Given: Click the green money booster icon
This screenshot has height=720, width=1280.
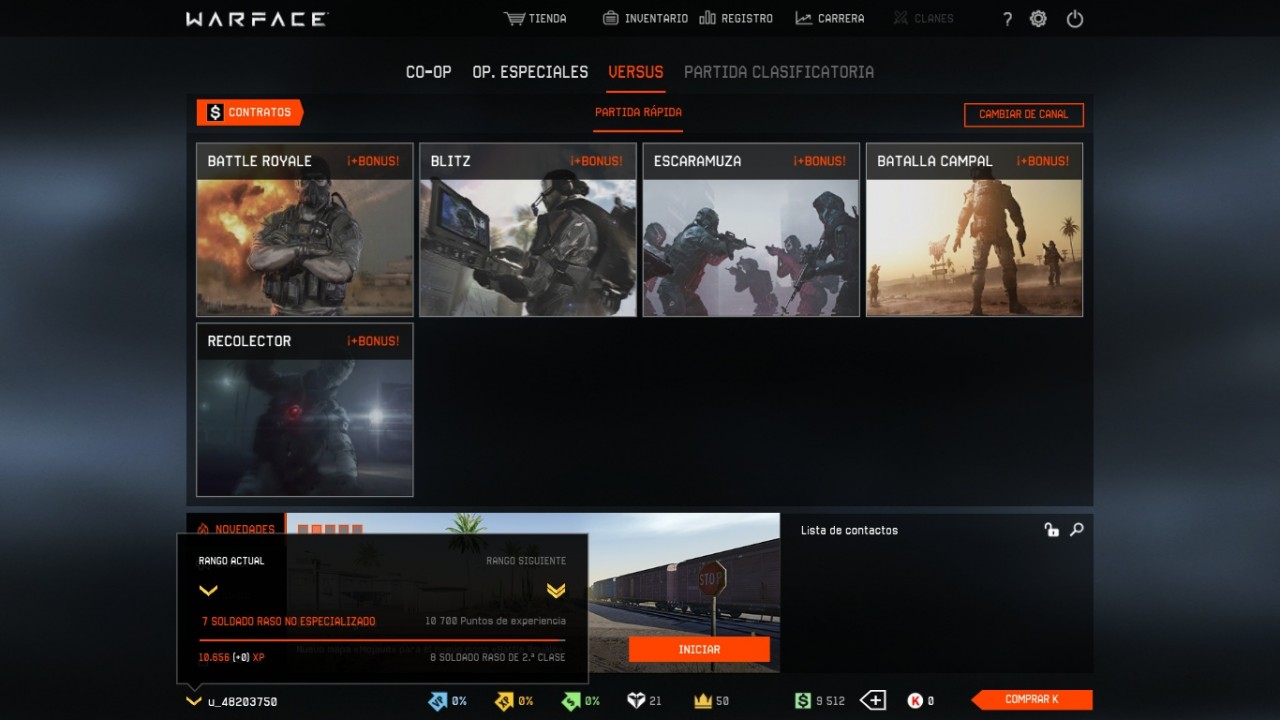Looking at the screenshot, I should (571, 701).
